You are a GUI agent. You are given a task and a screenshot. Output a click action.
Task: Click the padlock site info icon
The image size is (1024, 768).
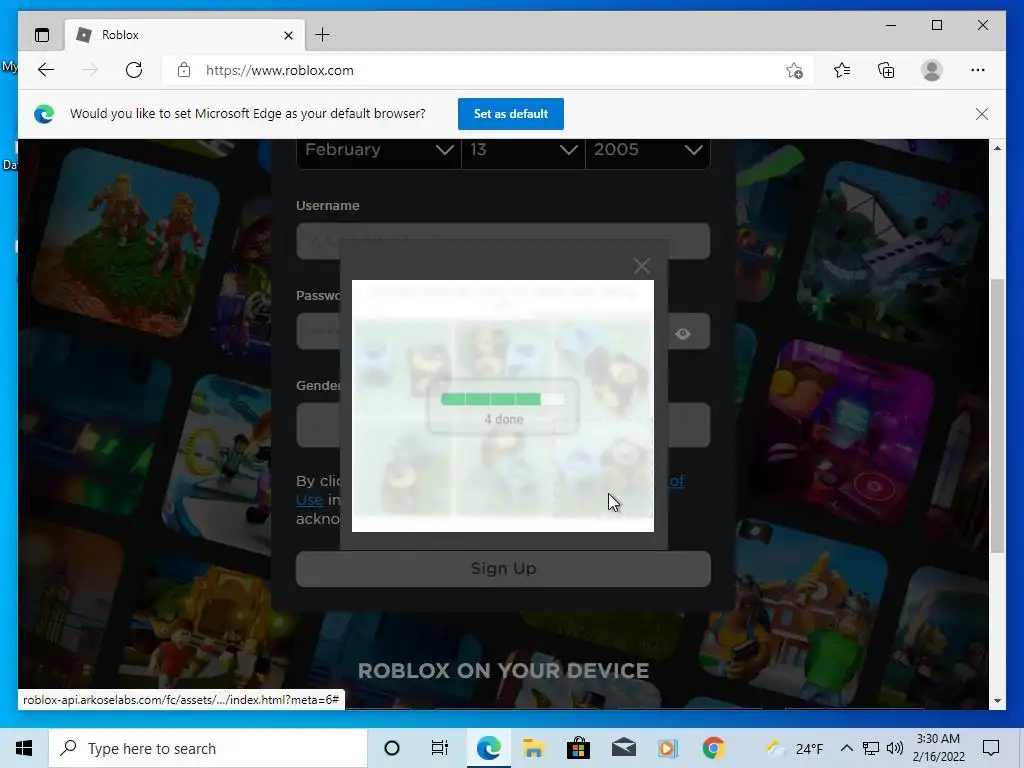(184, 70)
